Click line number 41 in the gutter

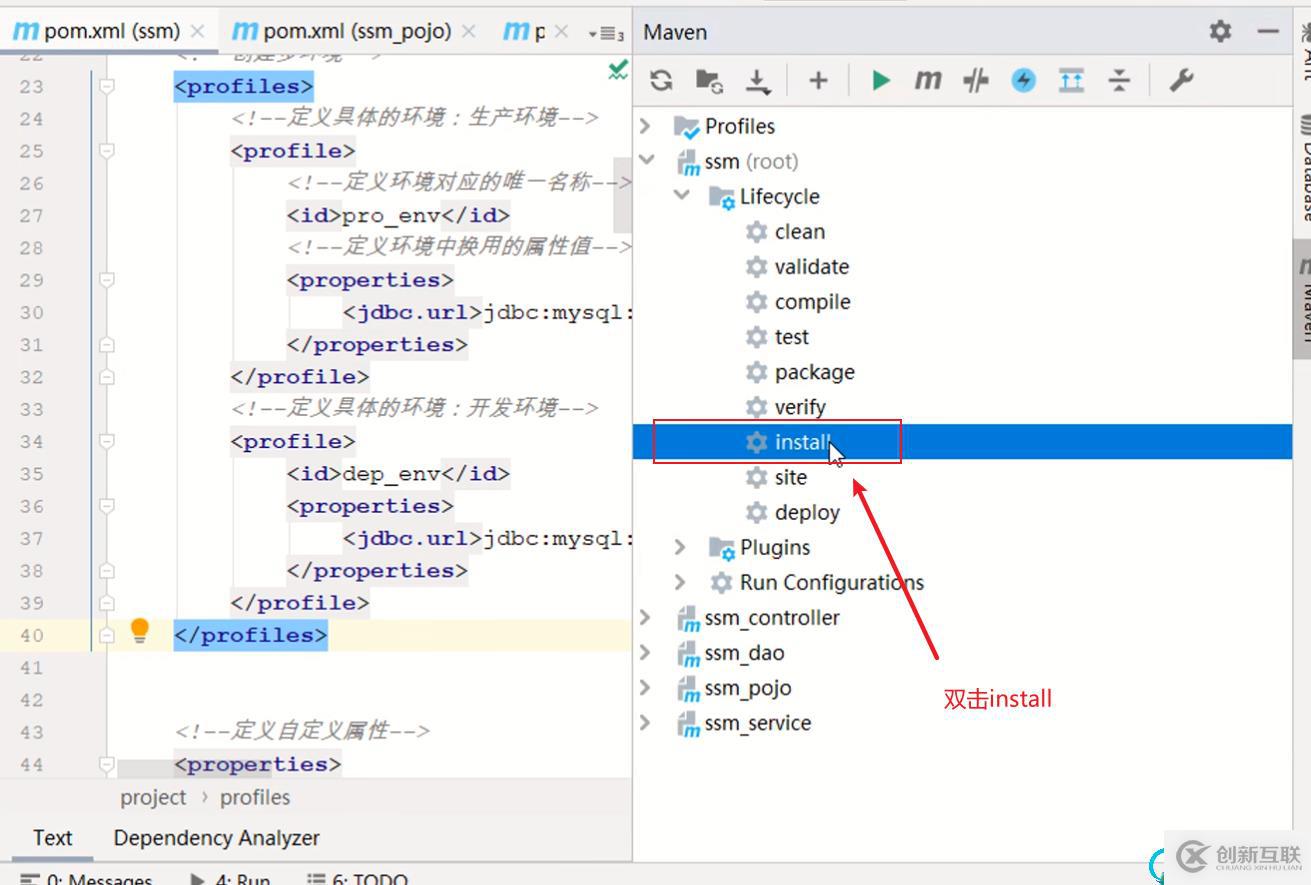click(x=31, y=667)
